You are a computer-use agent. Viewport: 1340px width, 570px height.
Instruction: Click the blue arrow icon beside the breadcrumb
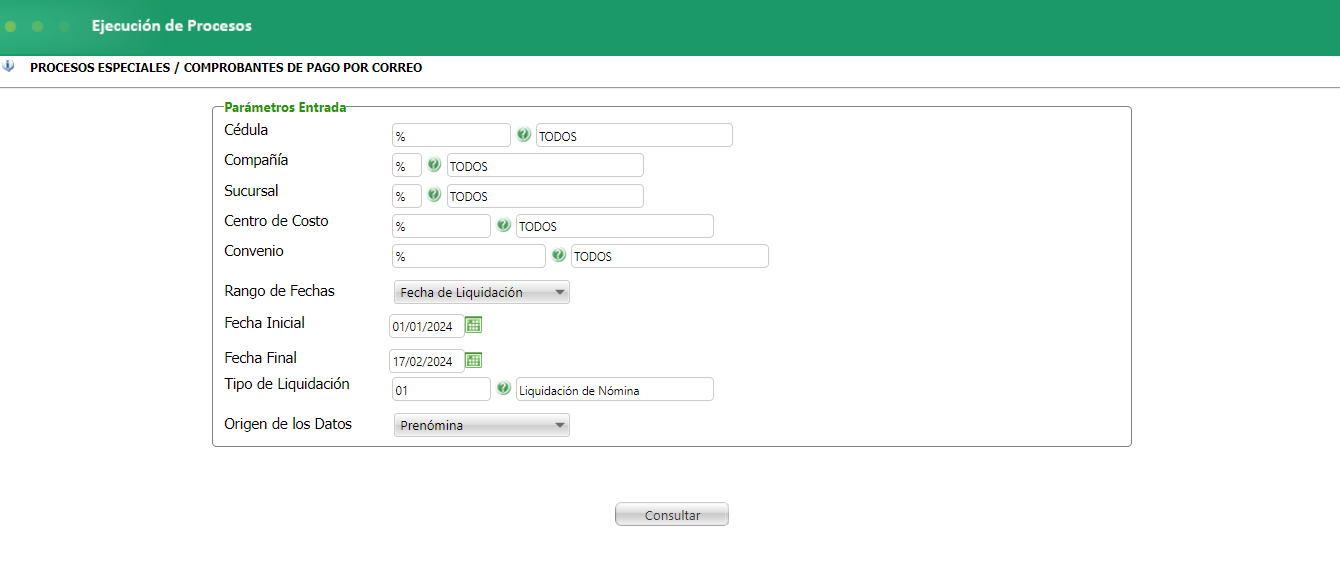9,67
